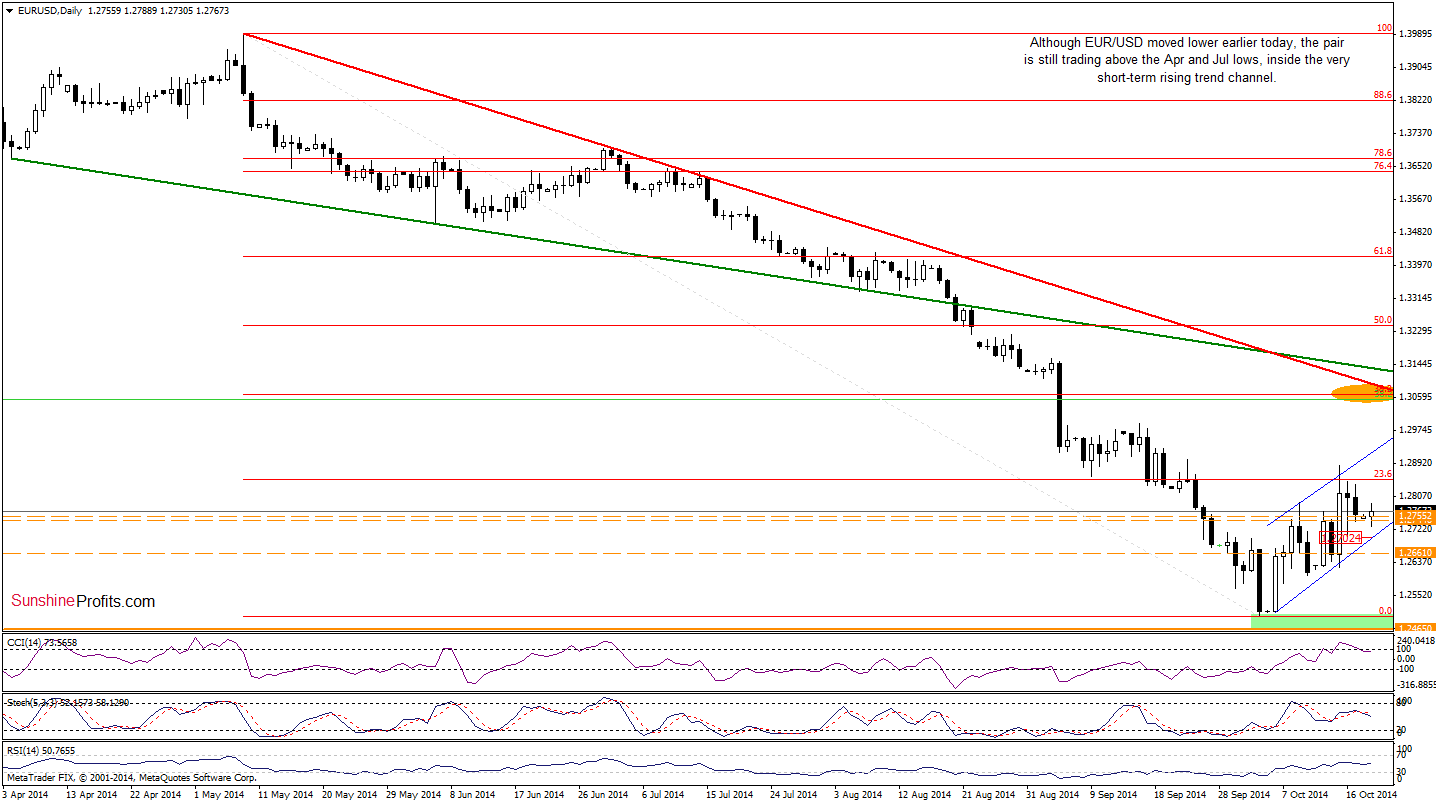The image size is (1436, 803).
Task: Select the 1.33145 price axis label
Action: (1414, 299)
